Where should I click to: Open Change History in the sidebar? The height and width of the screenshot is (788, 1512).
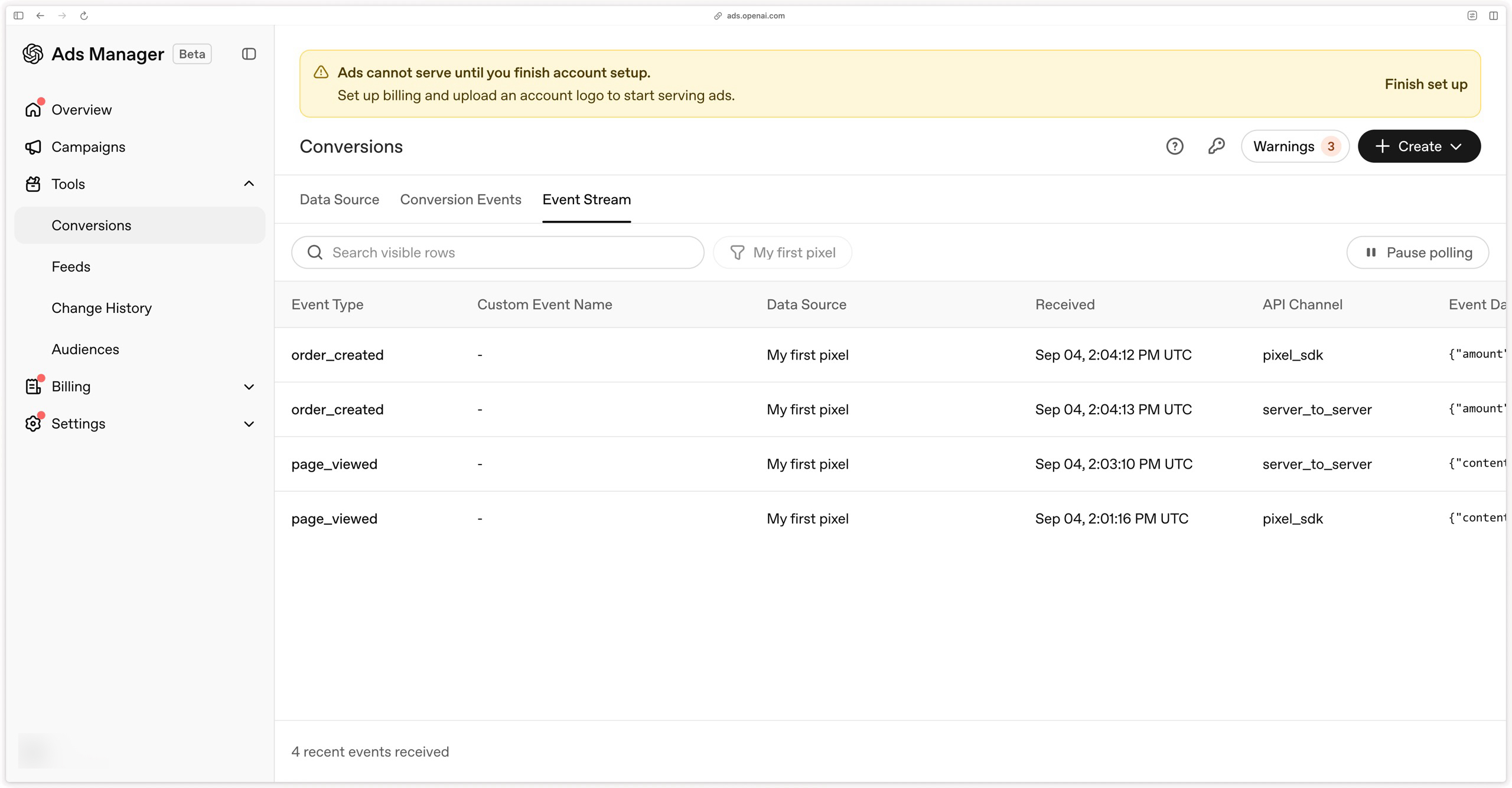pos(102,308)
